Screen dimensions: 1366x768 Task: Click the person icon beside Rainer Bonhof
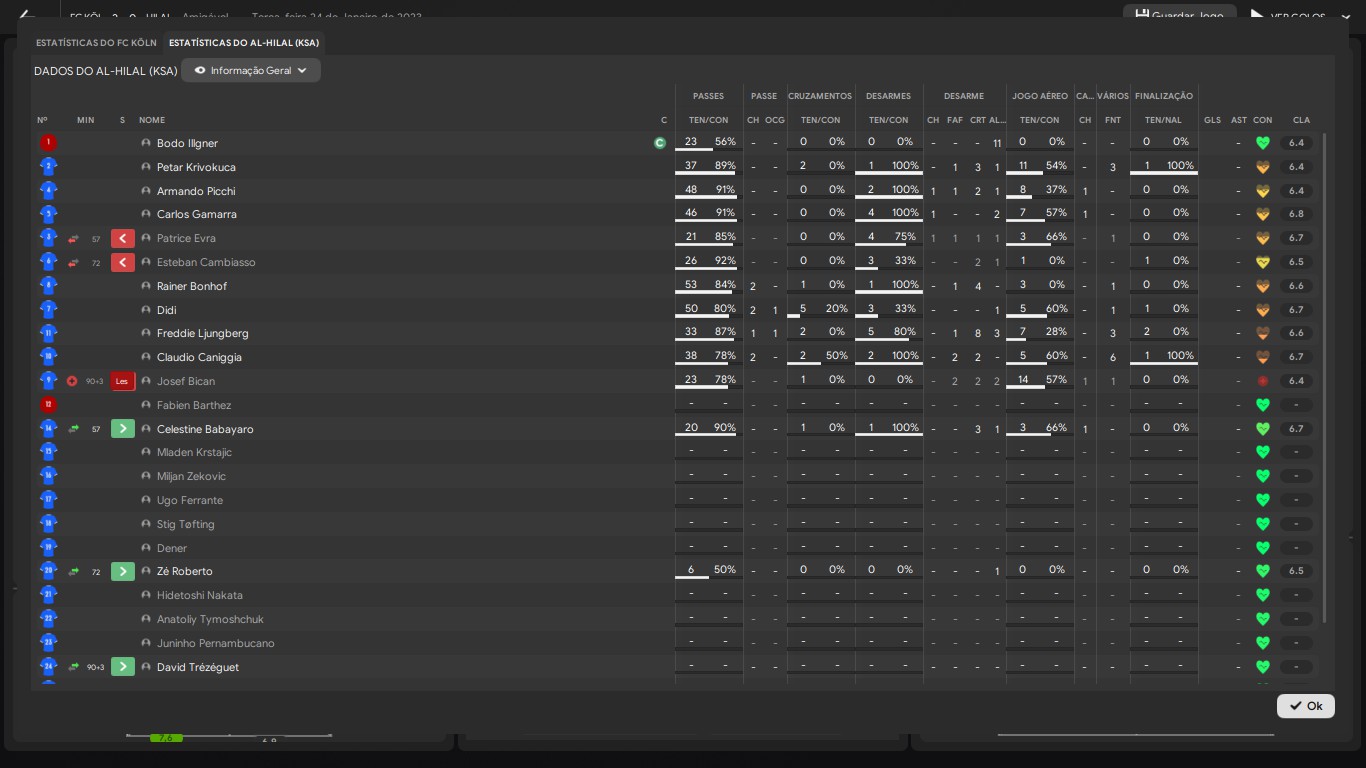[146, 286]
